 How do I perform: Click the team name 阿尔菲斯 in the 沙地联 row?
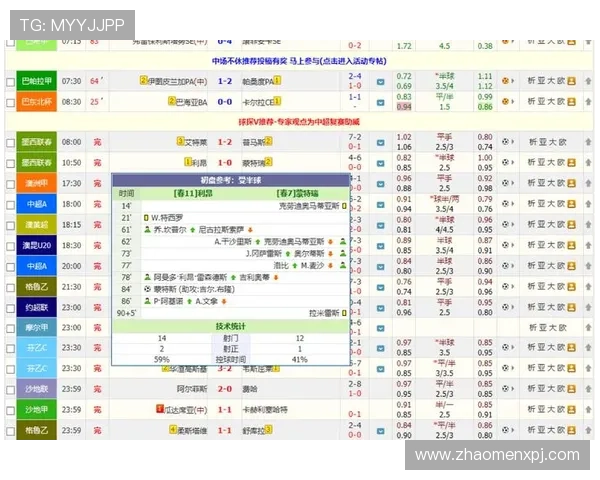pos(192,389)
